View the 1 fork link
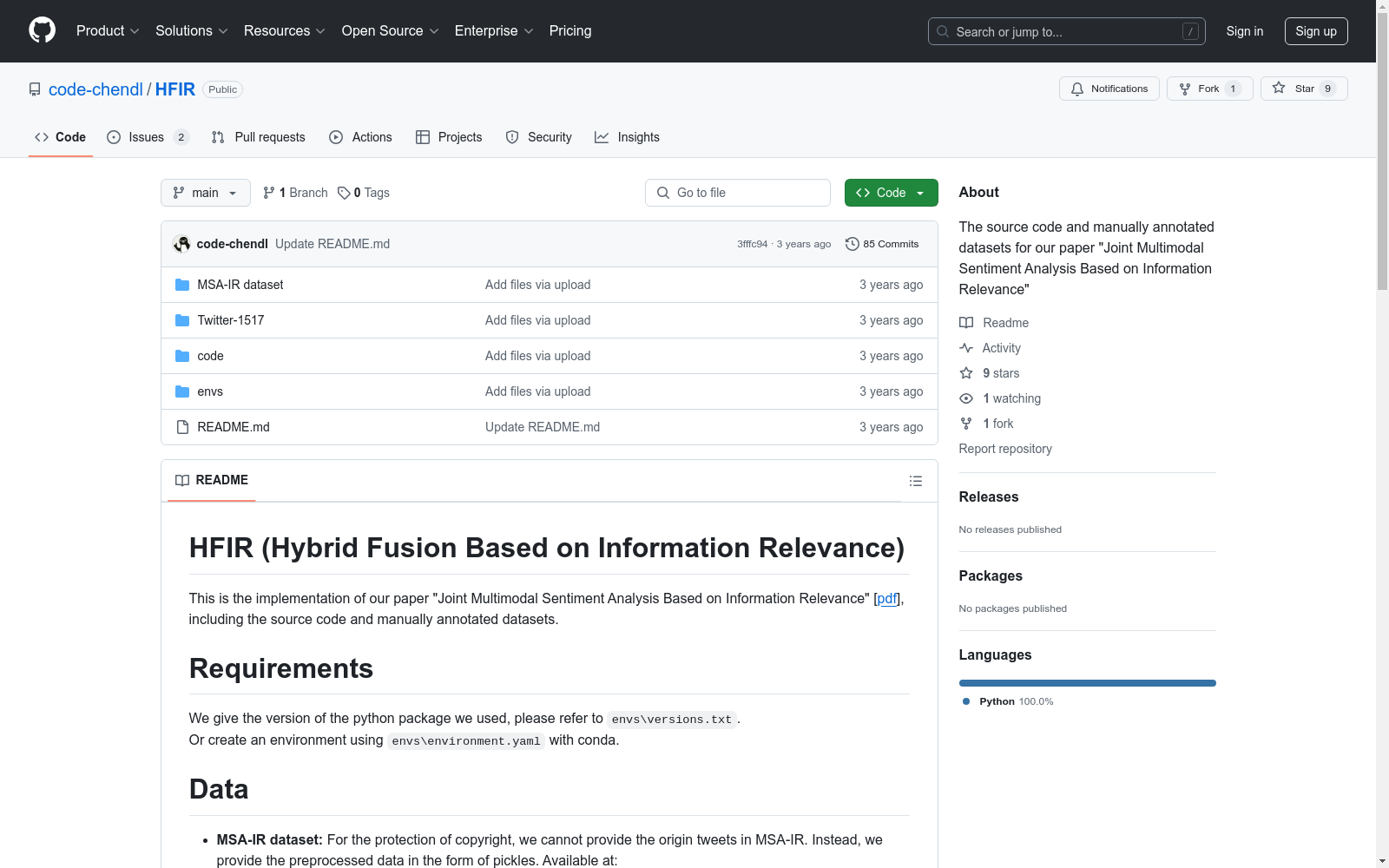Image resolution: width=1389 pixels, height=868 pixels. [x=986, y=424]
